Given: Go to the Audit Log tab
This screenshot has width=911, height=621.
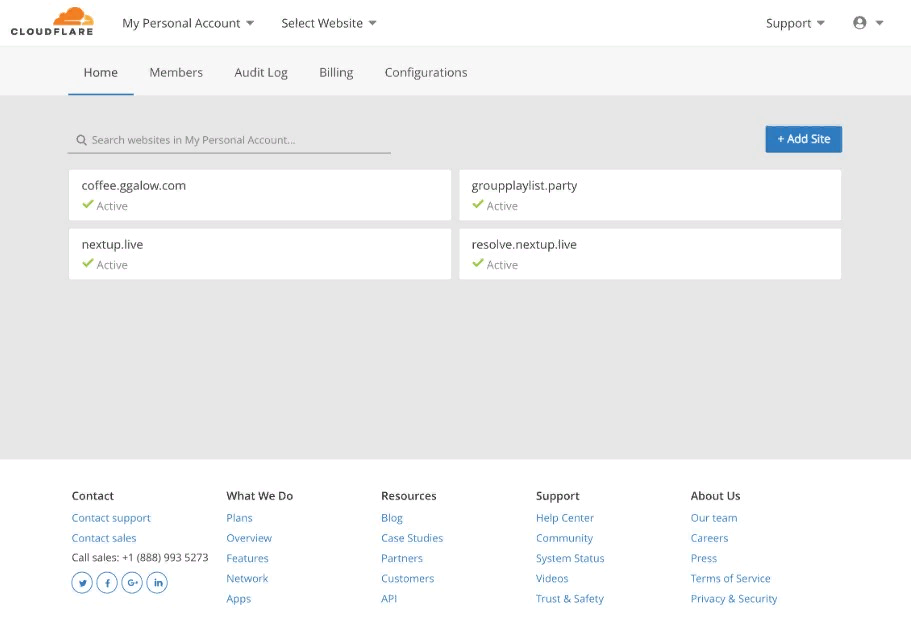Looking at the screenshot, I should coord(261,72).
